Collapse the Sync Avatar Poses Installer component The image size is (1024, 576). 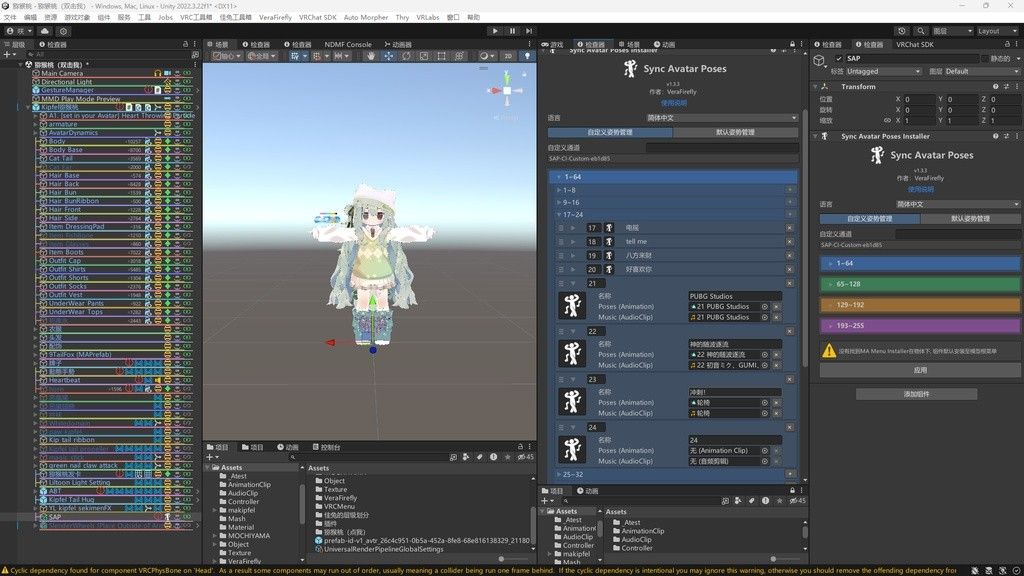point(816,136)
